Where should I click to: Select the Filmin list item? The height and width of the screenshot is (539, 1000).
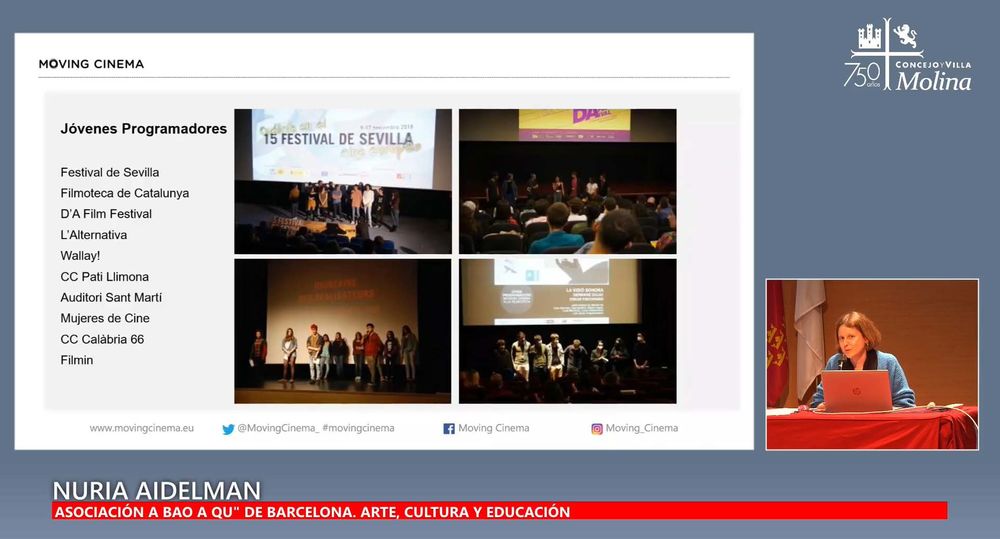[x=77, y=360]
